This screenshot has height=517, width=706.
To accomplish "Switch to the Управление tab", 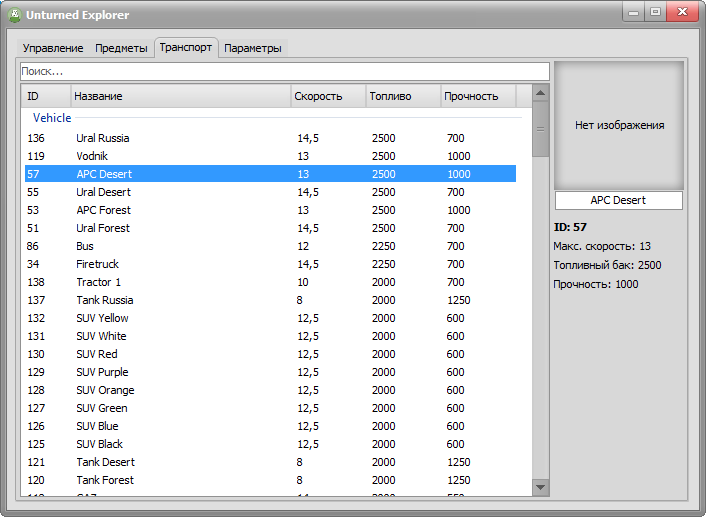I will click(53, 48).
